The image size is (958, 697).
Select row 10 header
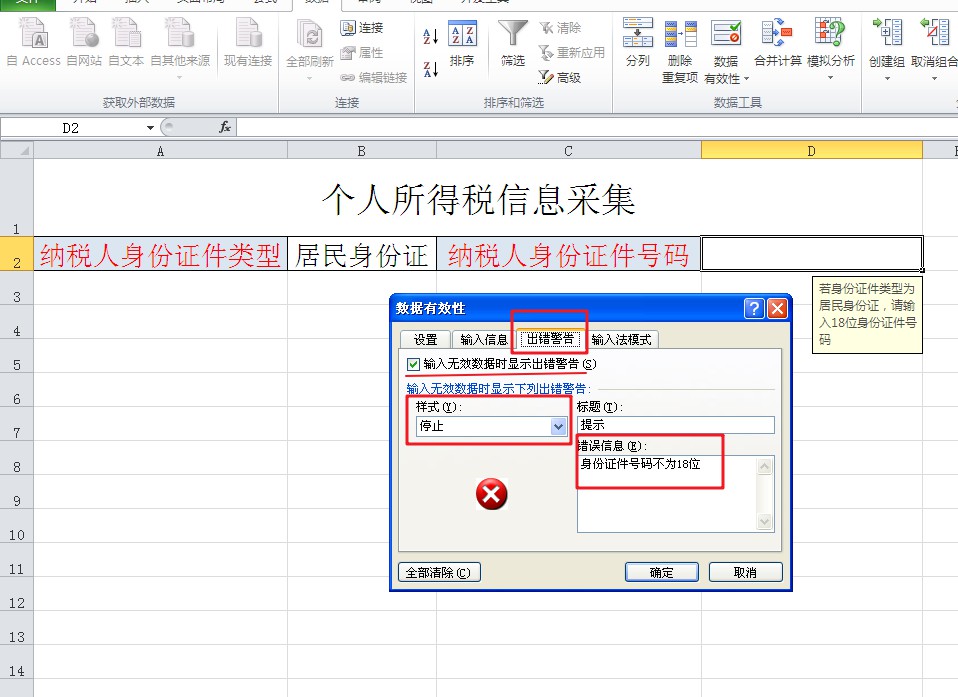16,526
